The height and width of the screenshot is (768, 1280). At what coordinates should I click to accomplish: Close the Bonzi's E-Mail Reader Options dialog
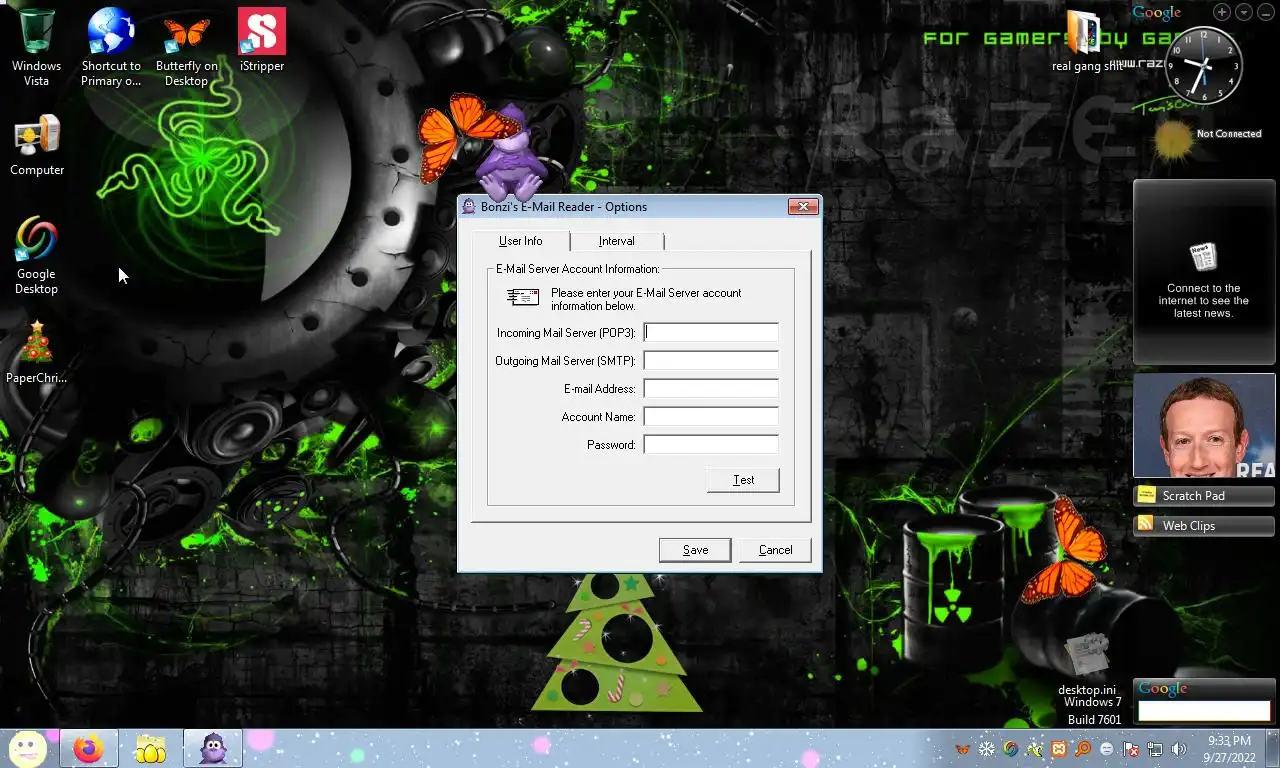coord(803,207)
